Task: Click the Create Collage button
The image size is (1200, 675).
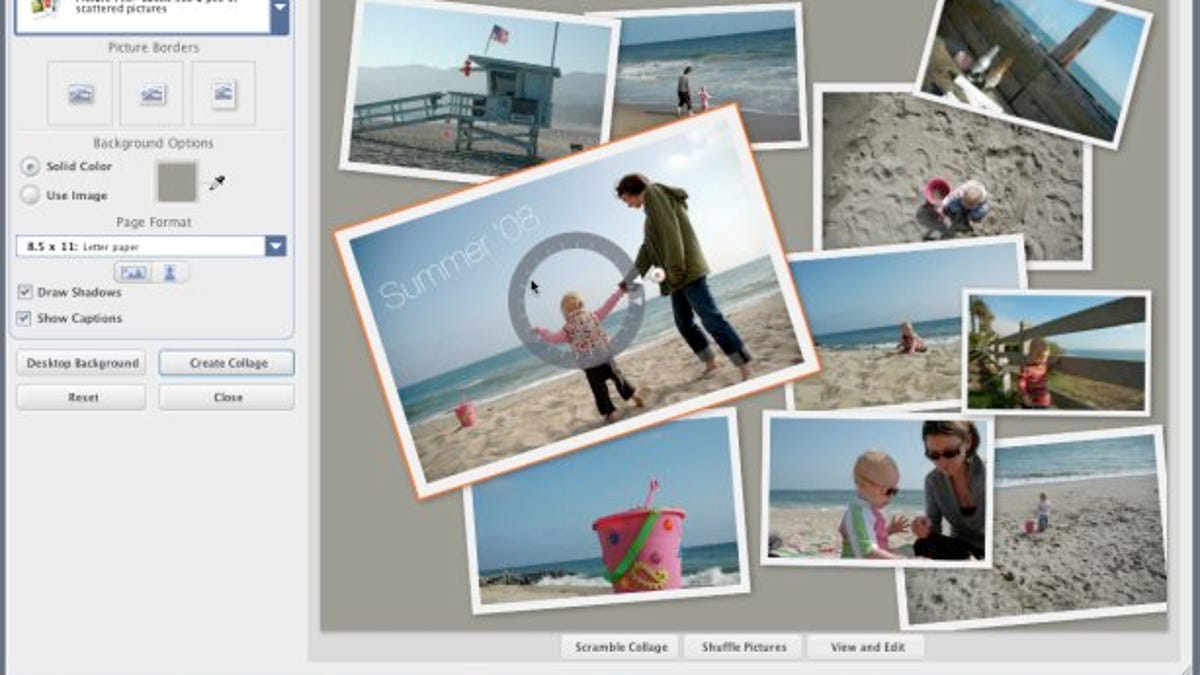Action: tap(226, 363)
